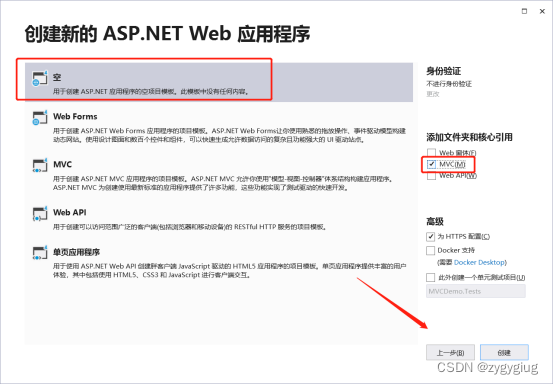This screenshot has height=384, width=553.
Task: Close the dialog window
Action: tap(542, 12)
